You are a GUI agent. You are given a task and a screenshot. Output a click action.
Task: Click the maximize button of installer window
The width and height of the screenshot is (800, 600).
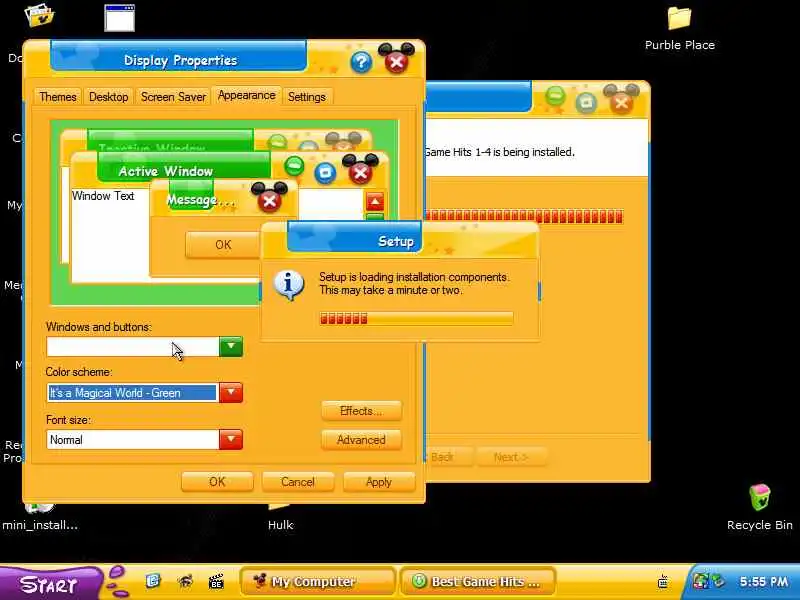(x=586, y=103)
